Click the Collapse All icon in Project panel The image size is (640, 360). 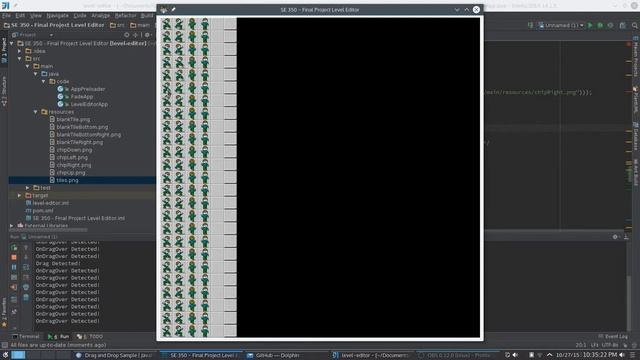click(x=136, y=35)
